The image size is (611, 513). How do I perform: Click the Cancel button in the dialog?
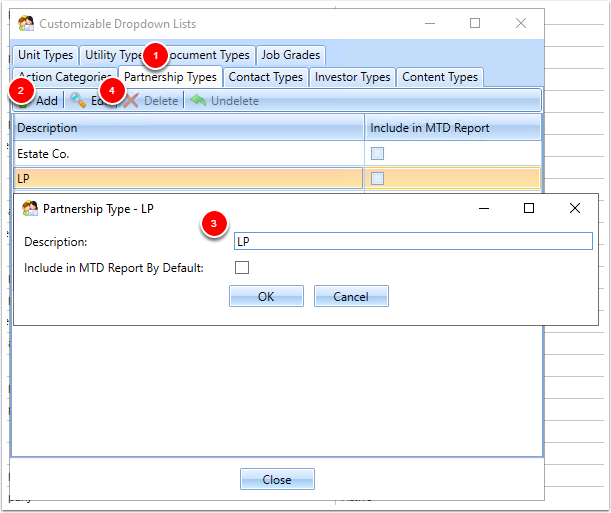click(351, 296)
